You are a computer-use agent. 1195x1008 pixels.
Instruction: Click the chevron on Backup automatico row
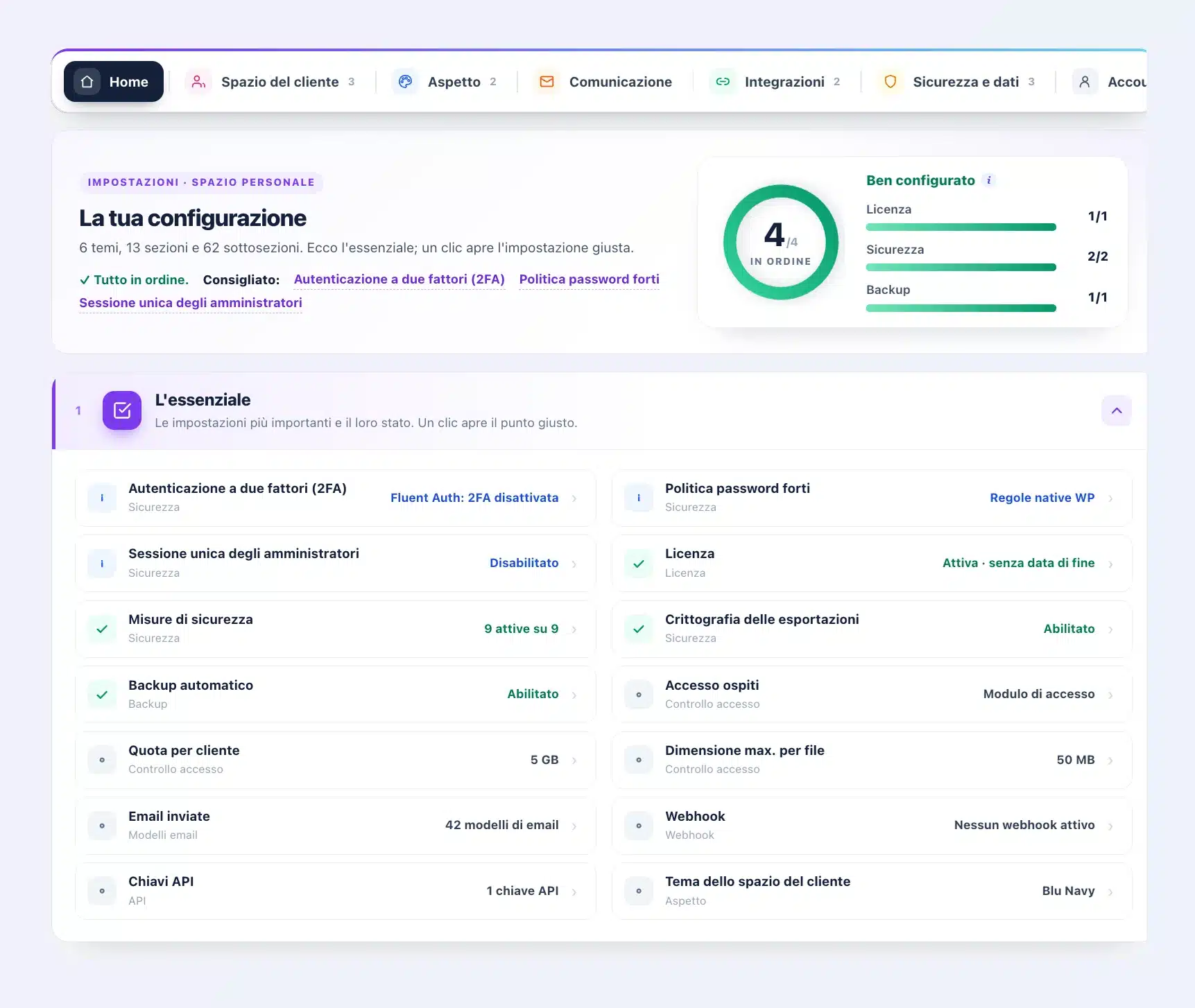[x=574, y=695]
